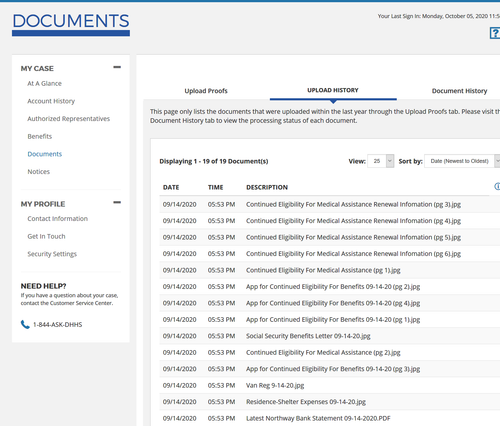This screenshot has height=426, width=500.
Task: Open the Benefits page
Action: (x=40, y=136)
